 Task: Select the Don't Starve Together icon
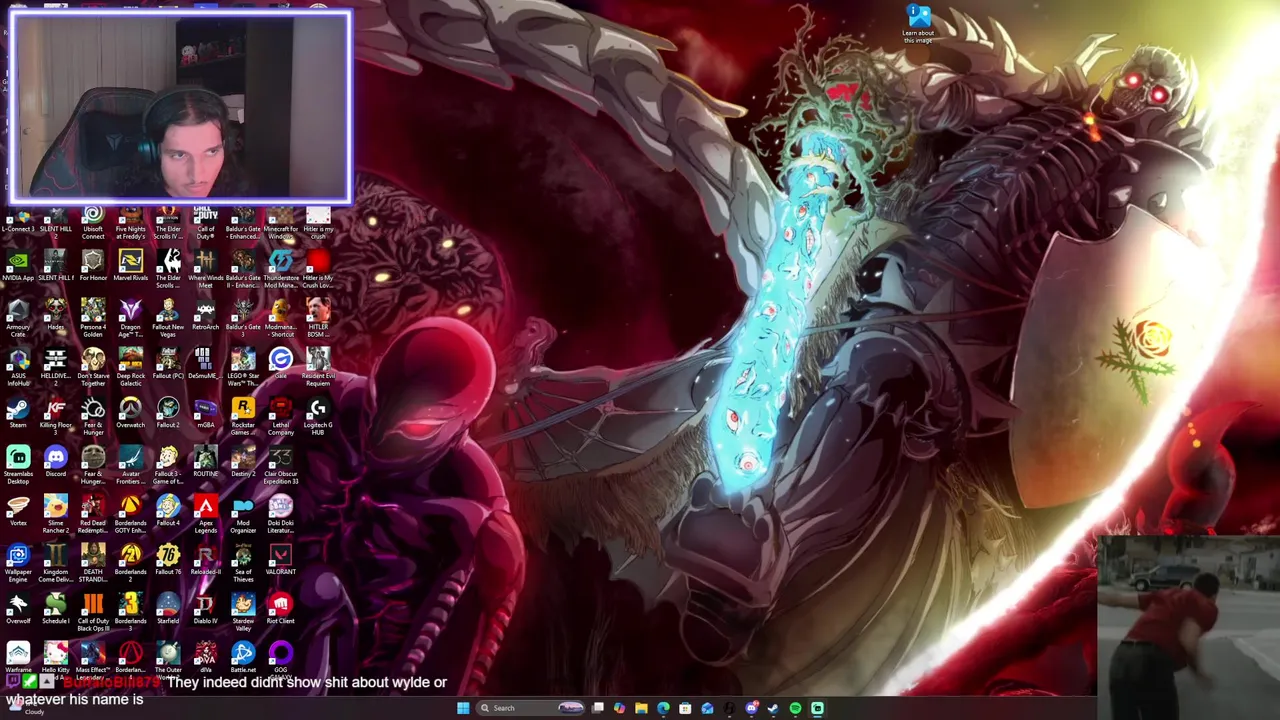pyautogui.click(x=93, y=369)
